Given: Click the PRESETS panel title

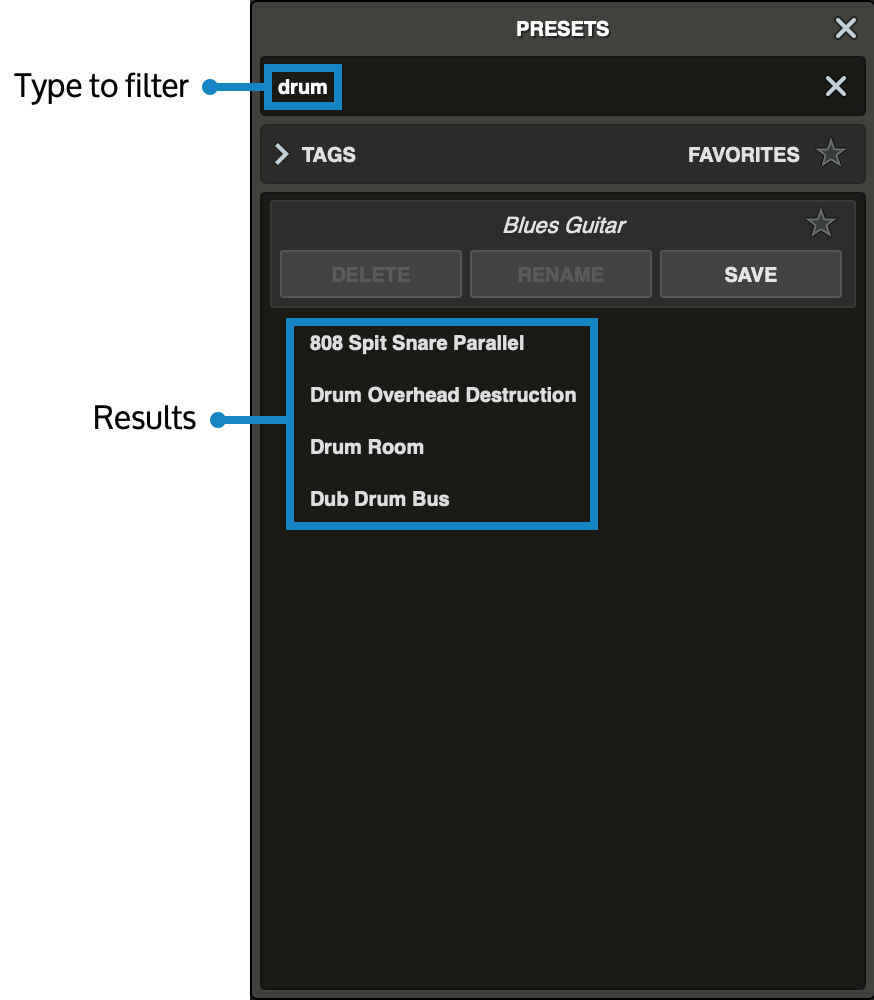Looking at the screenshot, I should [563, 29].
